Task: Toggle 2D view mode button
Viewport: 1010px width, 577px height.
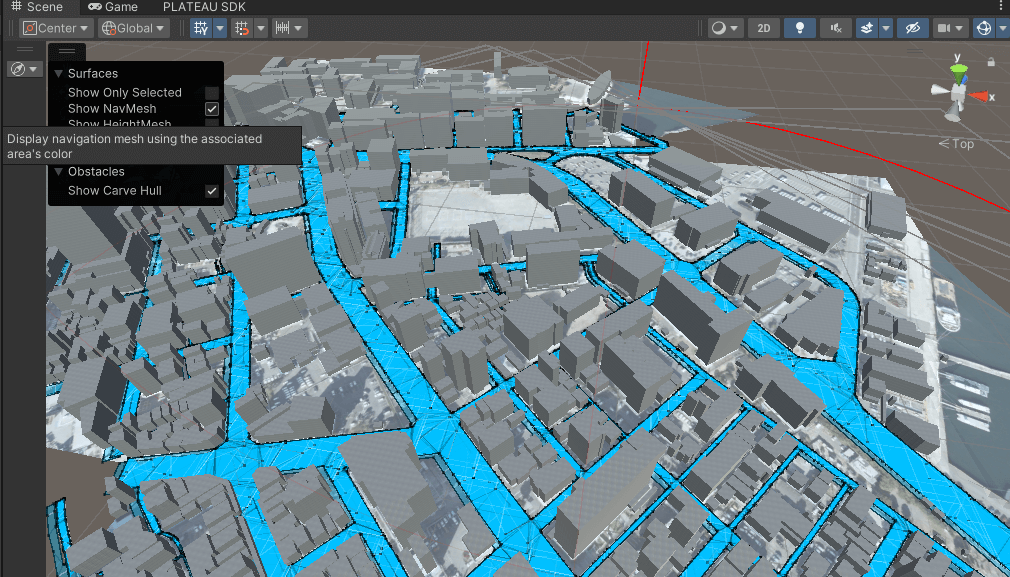Action: (x=764, y=28)
